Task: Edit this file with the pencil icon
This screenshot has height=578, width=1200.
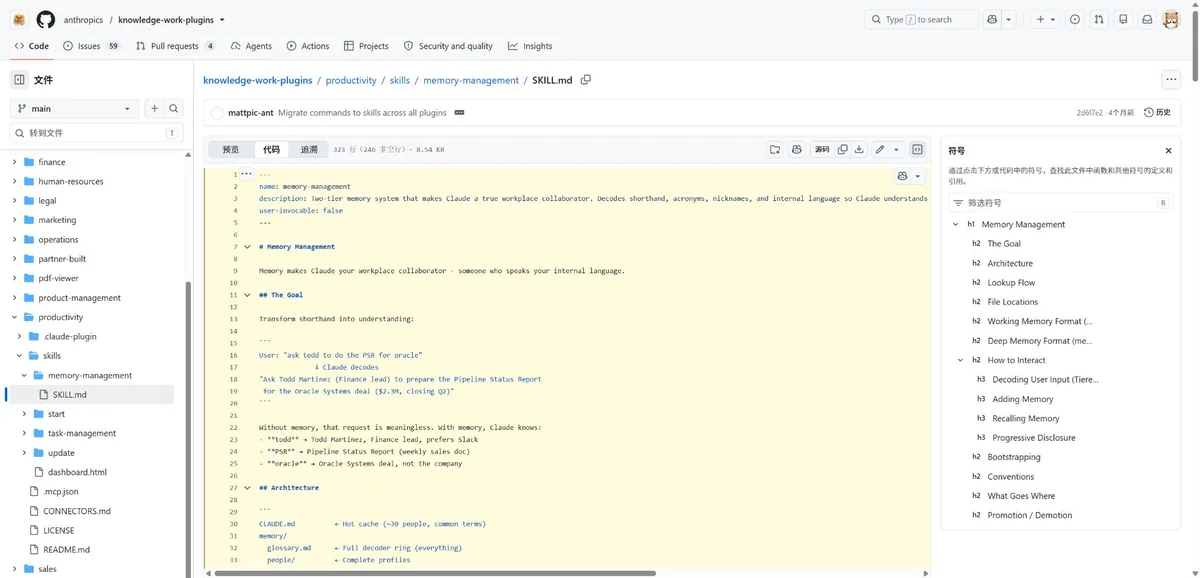Action: click(880, 150)
